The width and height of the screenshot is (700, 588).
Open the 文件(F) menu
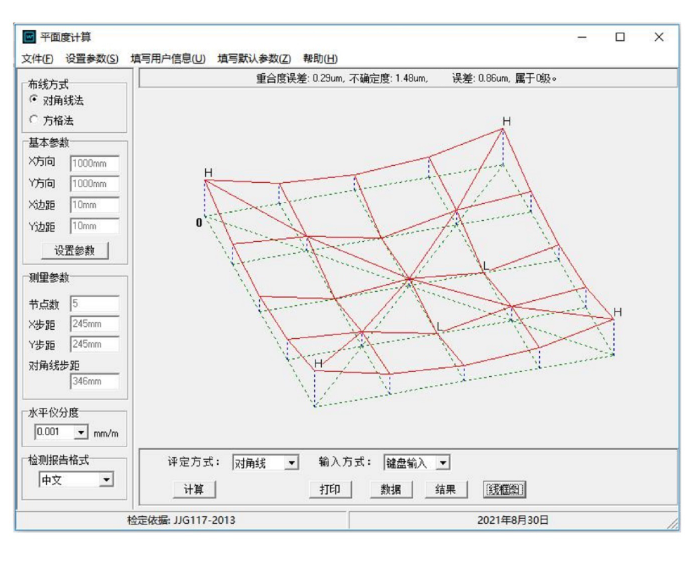(x=38, y=58)
